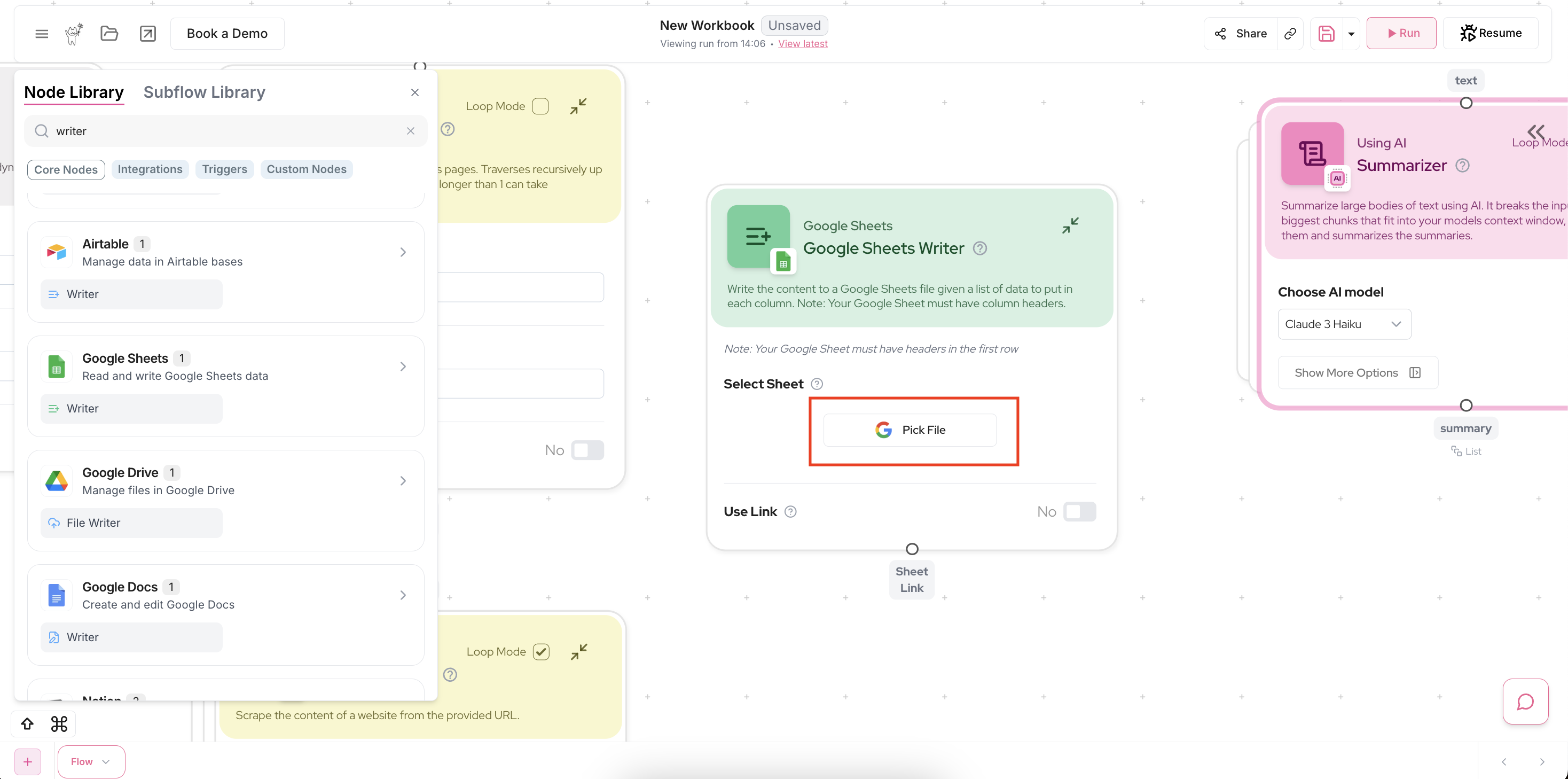
Task: Select the Integrations filter tab
Action: click(150, 169)
